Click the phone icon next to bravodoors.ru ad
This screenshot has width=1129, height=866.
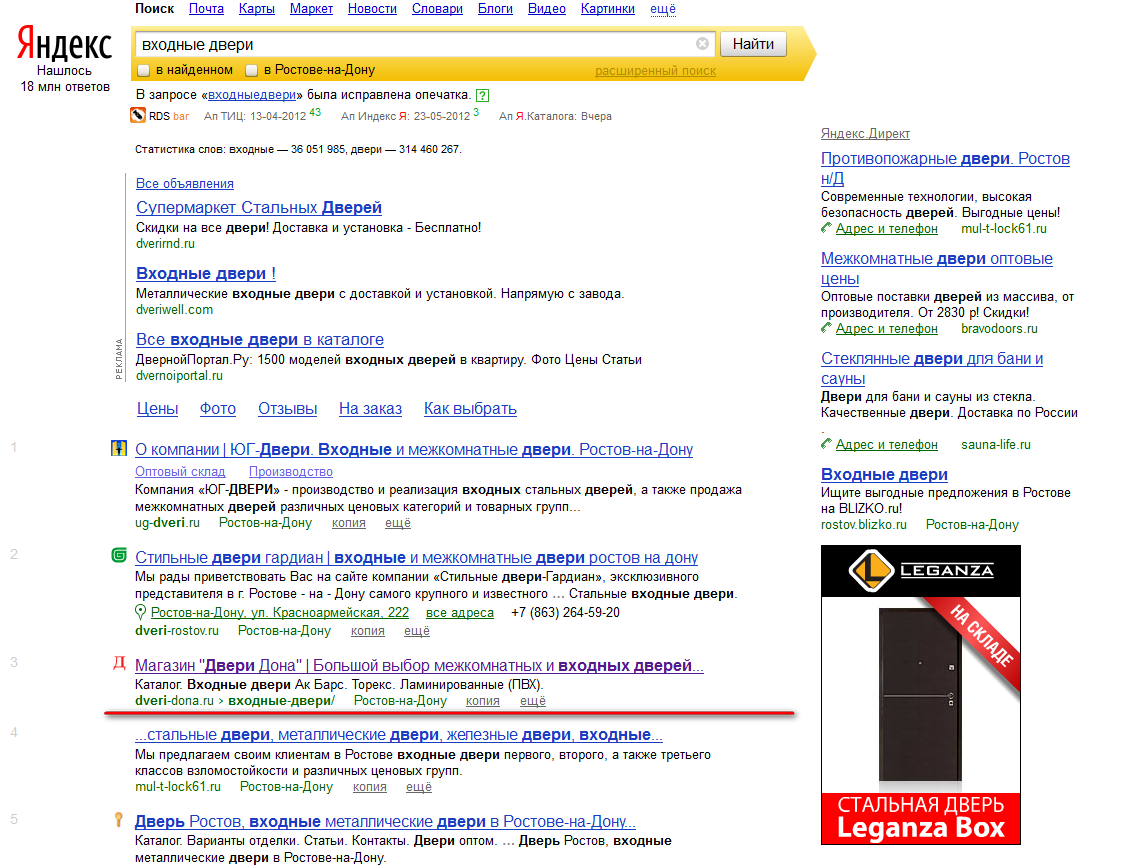tap(827, 328)
